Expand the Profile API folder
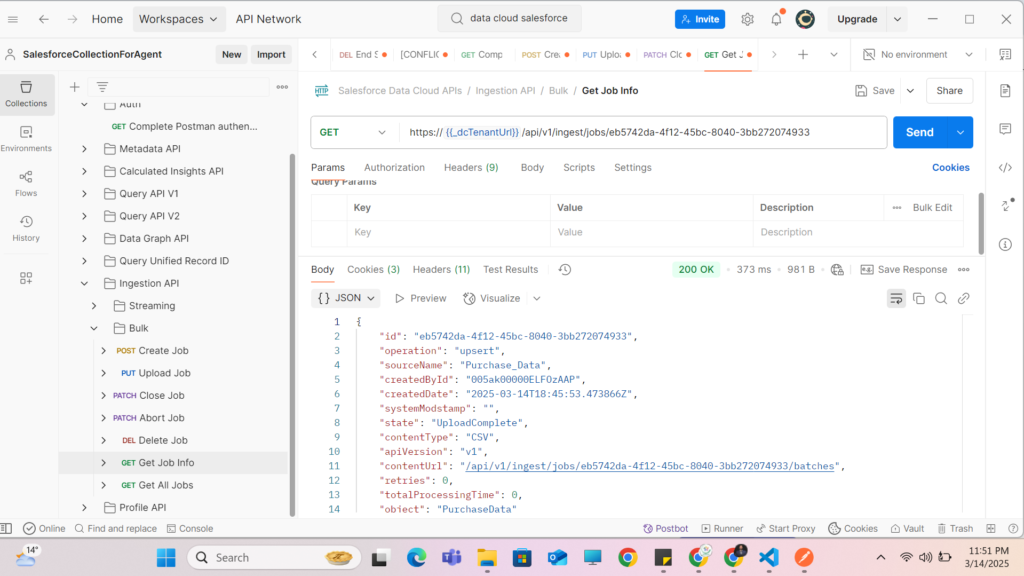 click(x=84, y=507)
